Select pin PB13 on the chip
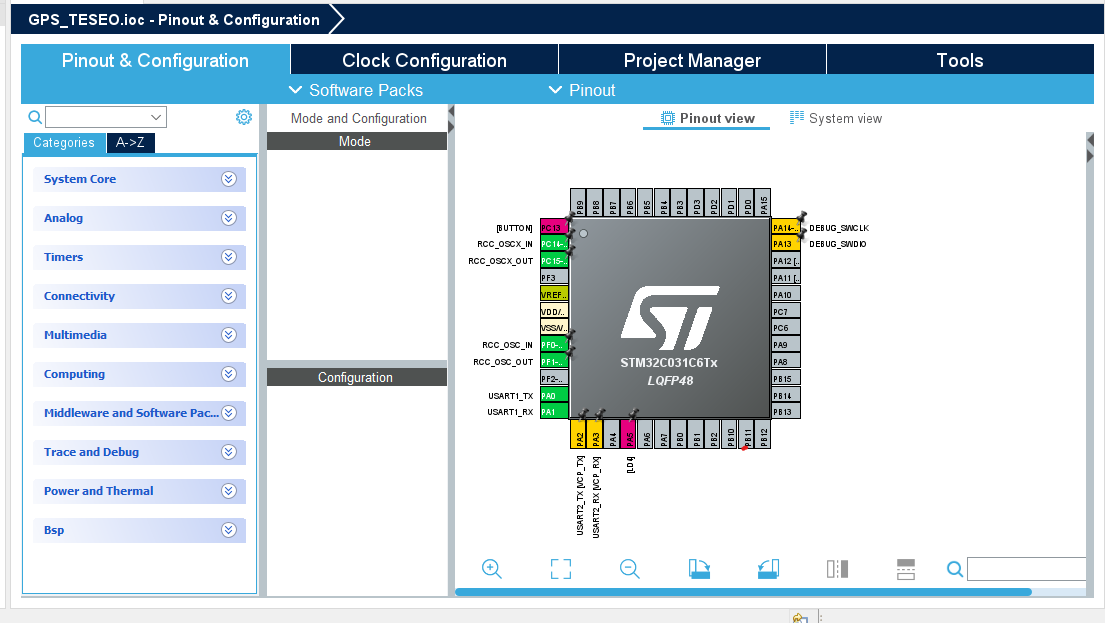 786,412
